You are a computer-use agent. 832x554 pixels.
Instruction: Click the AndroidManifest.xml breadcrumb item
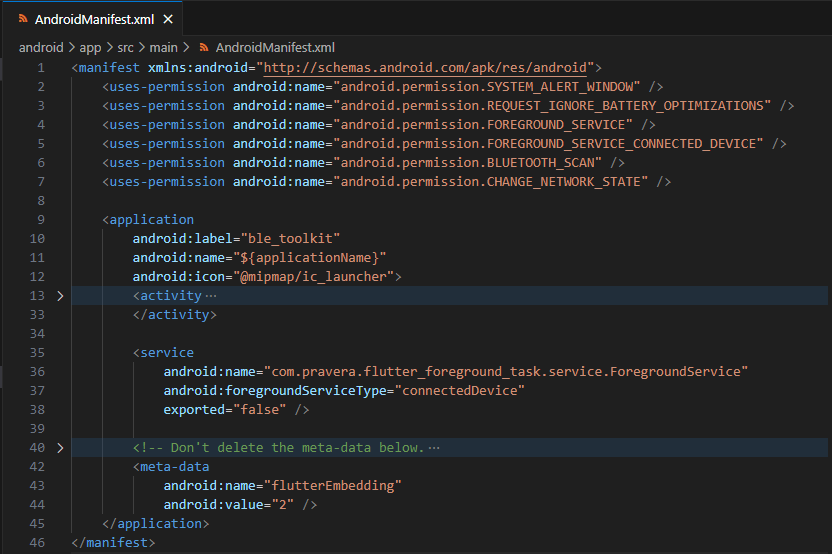[275, 47]
